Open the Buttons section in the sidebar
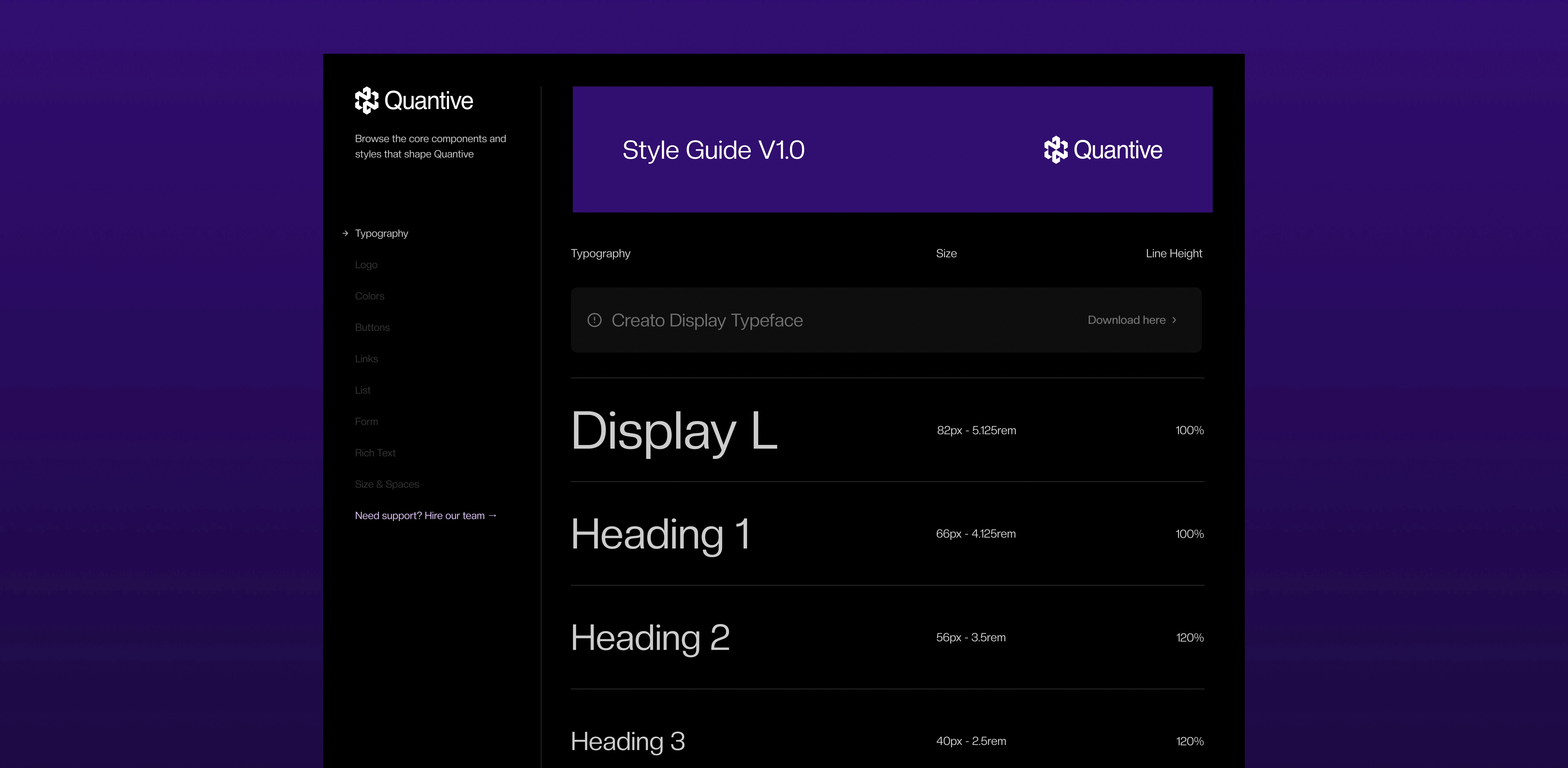 point(372,327)
